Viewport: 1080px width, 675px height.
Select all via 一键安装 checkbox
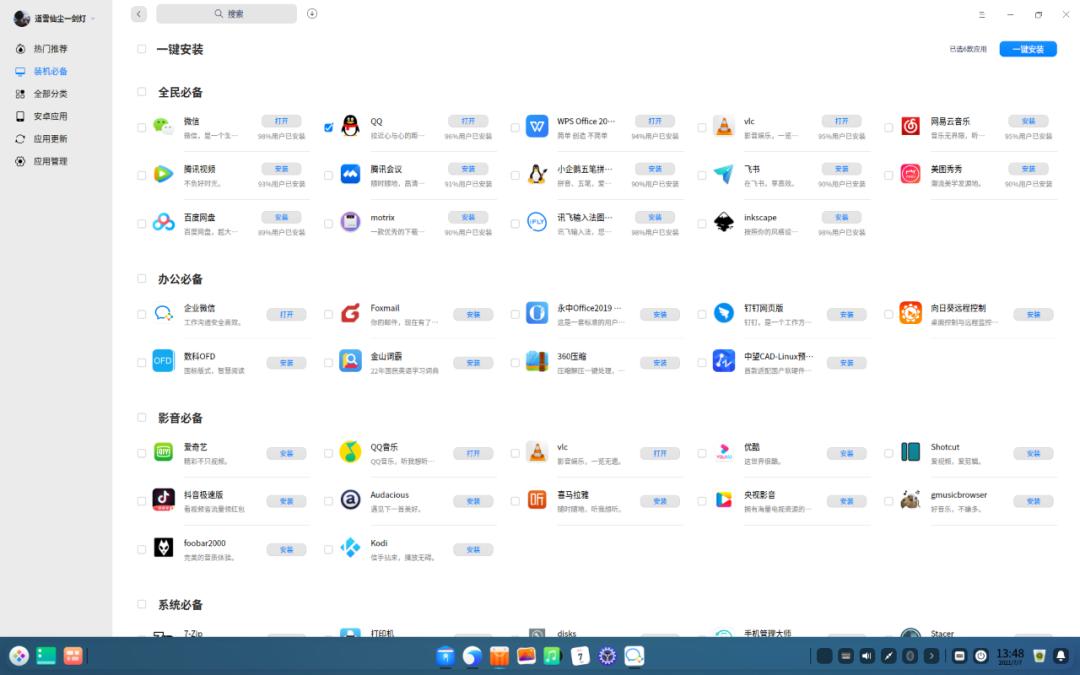coord(141,49)
